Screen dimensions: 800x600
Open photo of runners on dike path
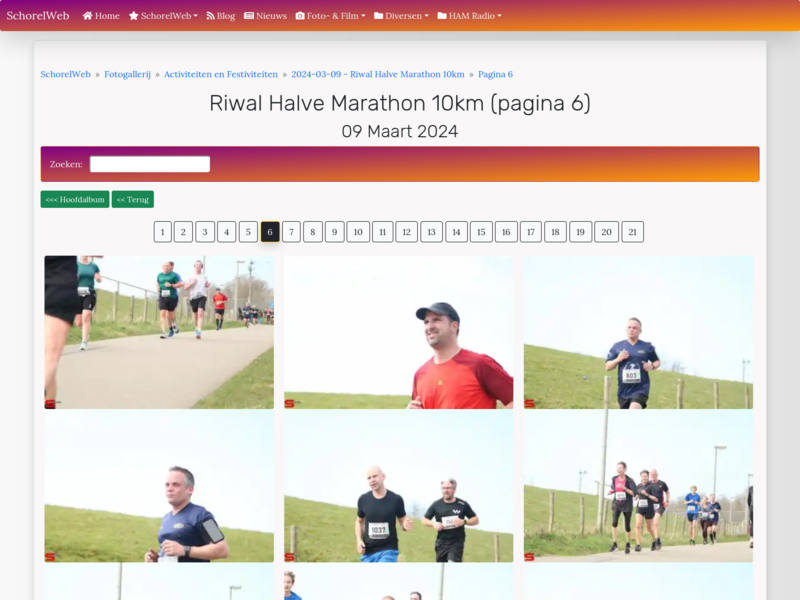tap(159, 332)
